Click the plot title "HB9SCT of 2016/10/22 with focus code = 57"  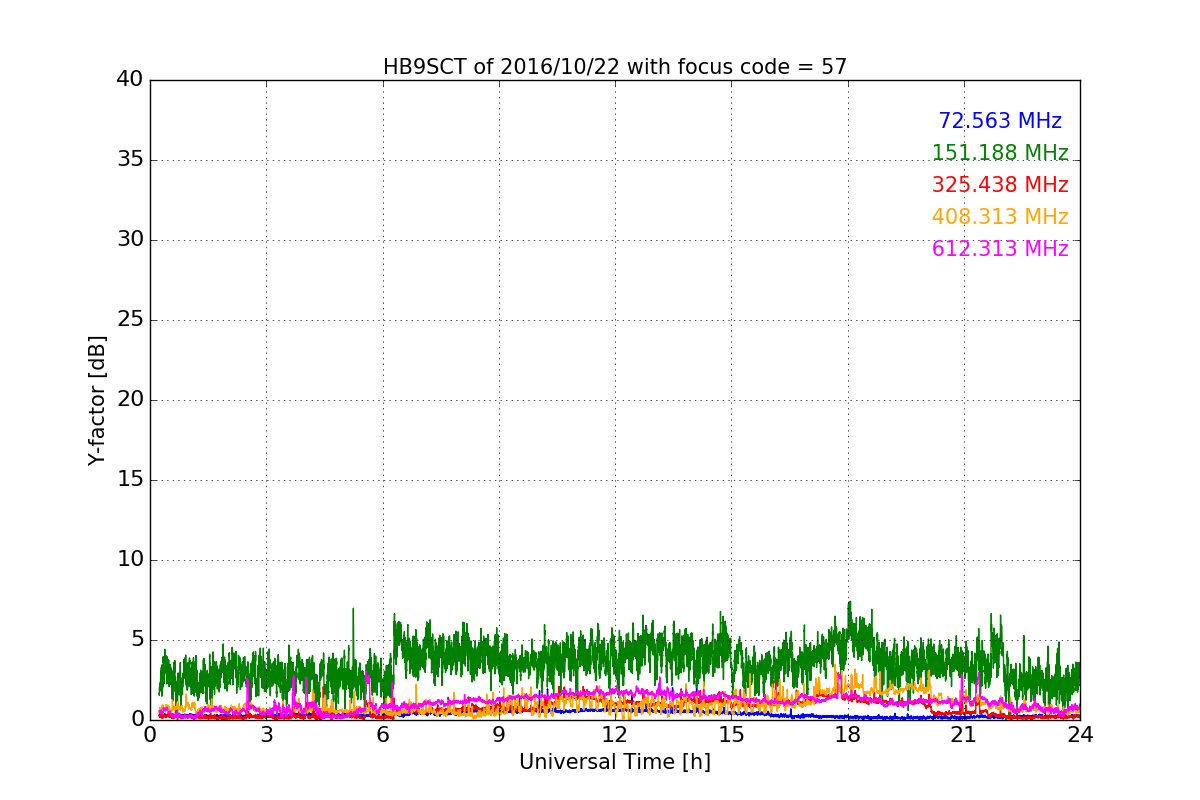pos(615,67)
